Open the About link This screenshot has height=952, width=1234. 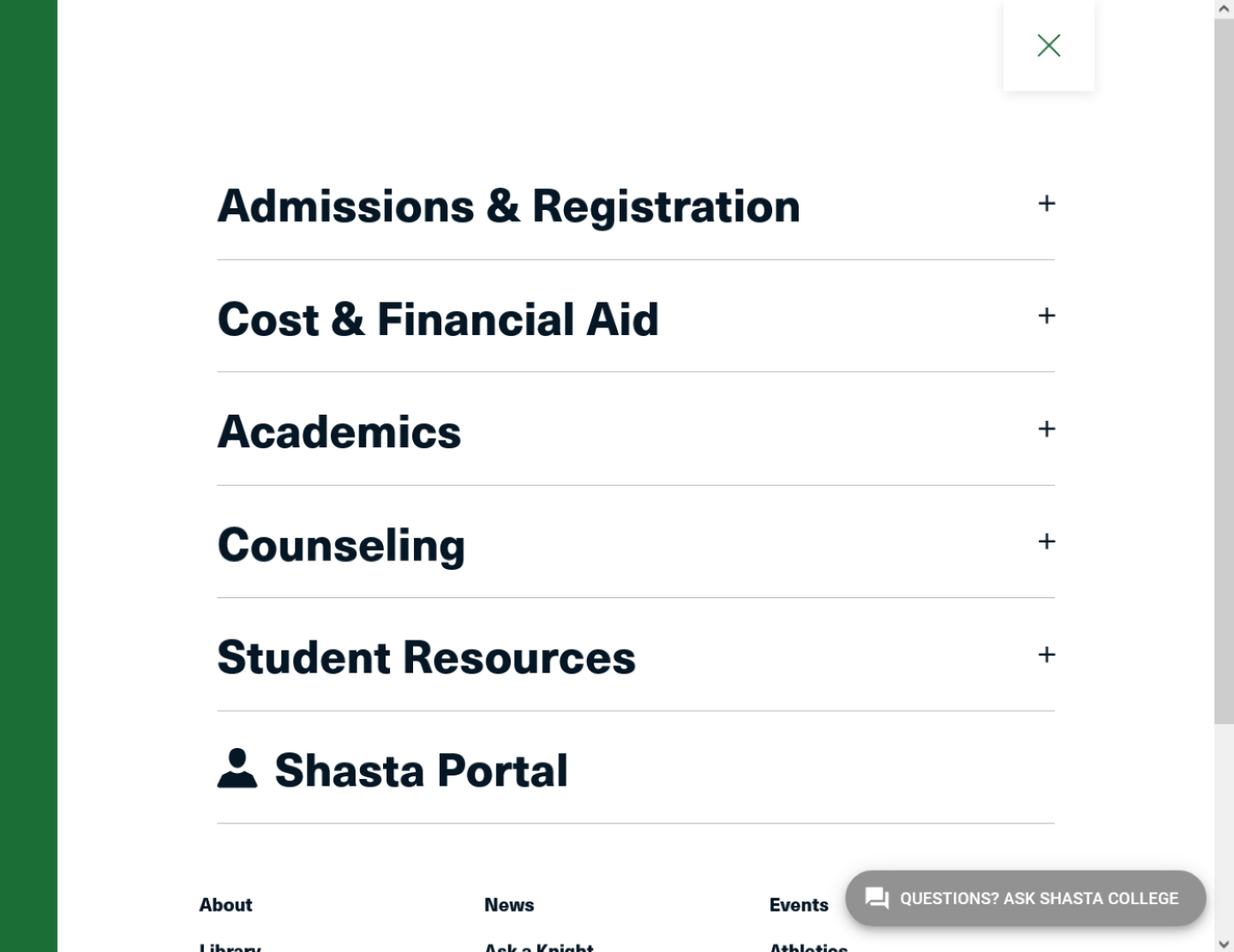(225, 905)
